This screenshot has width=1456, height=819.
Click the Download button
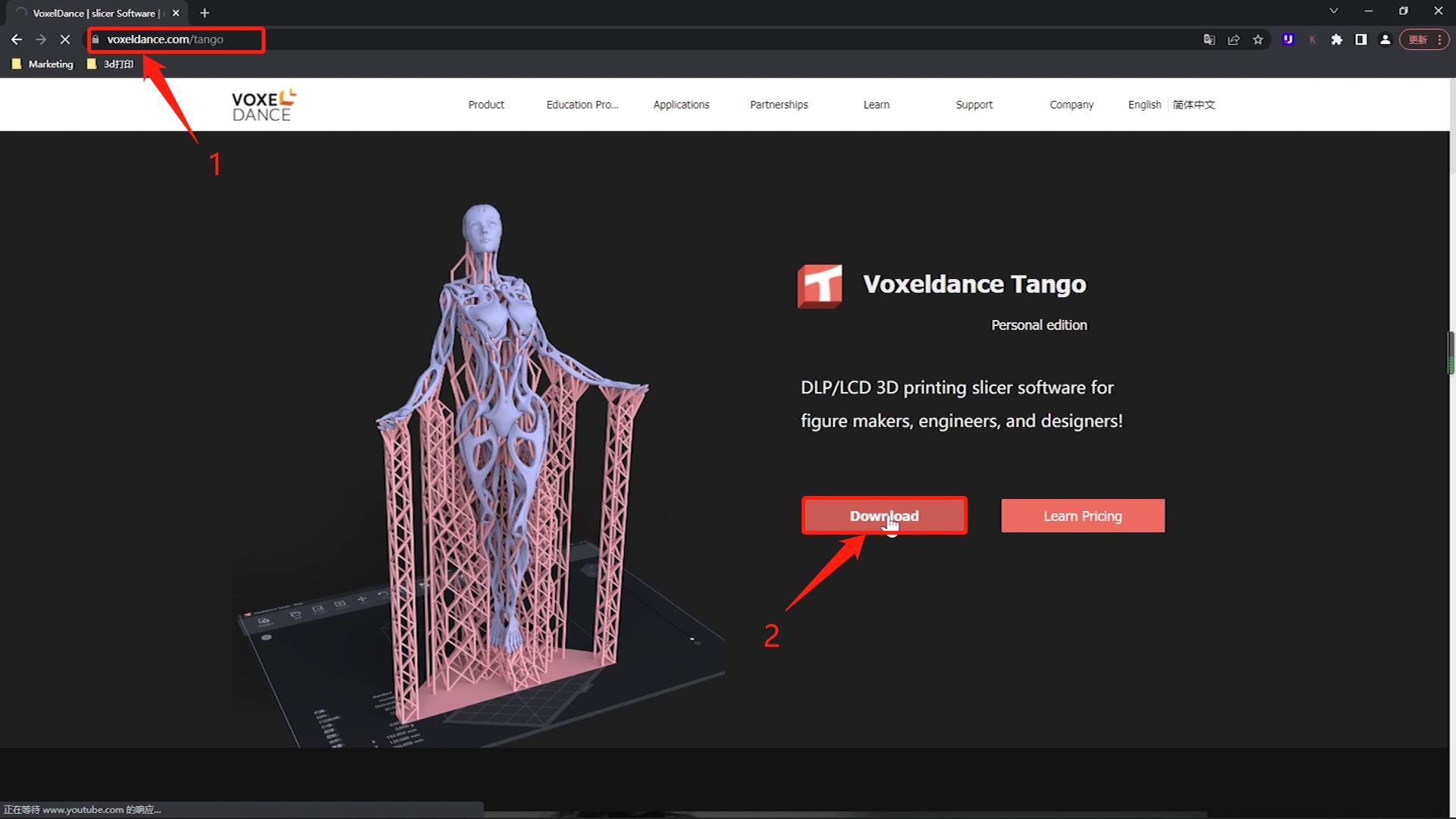coord(884,516)
